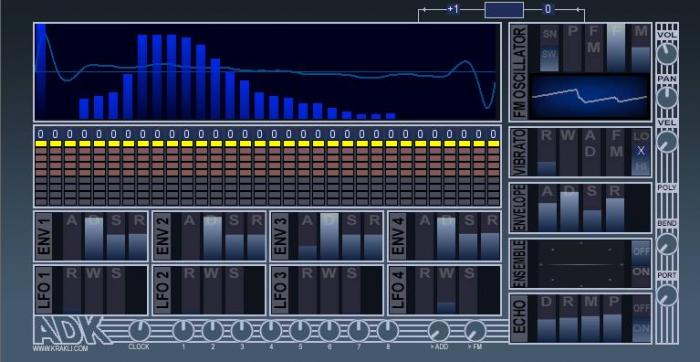Toggle the Ensemble OFF/ON switch

(641, 264)
